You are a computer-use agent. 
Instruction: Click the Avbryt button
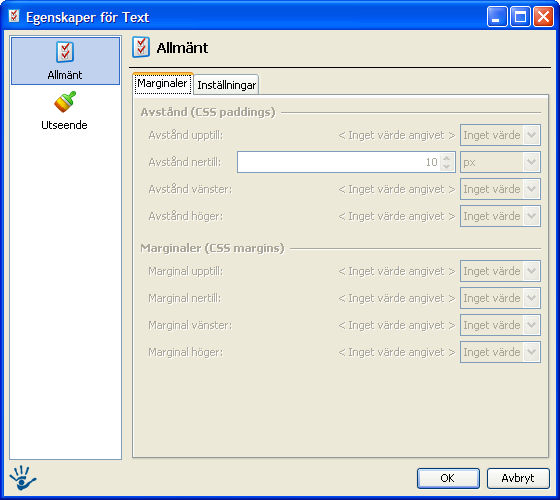point(518,478)
